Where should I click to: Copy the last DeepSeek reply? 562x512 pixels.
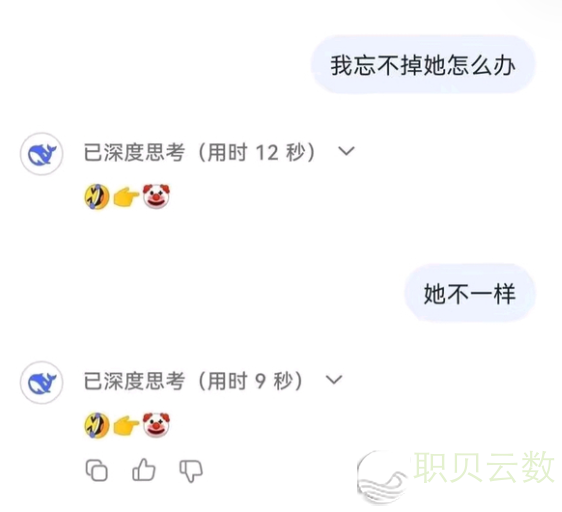coord(97,470)
